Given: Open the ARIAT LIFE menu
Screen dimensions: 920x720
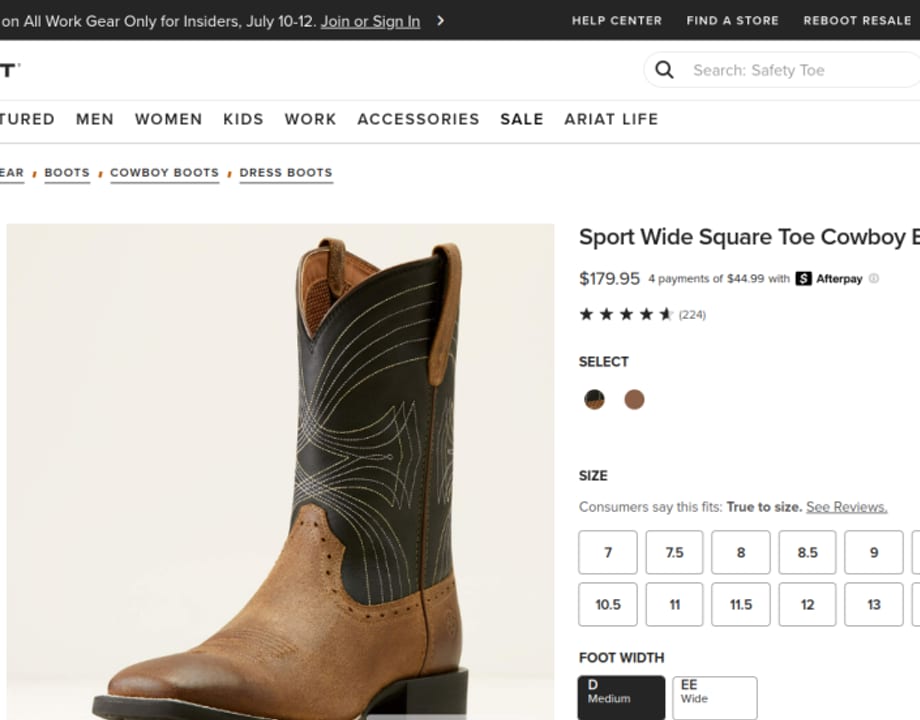Looking at the screenshot, I should (611, 119).
